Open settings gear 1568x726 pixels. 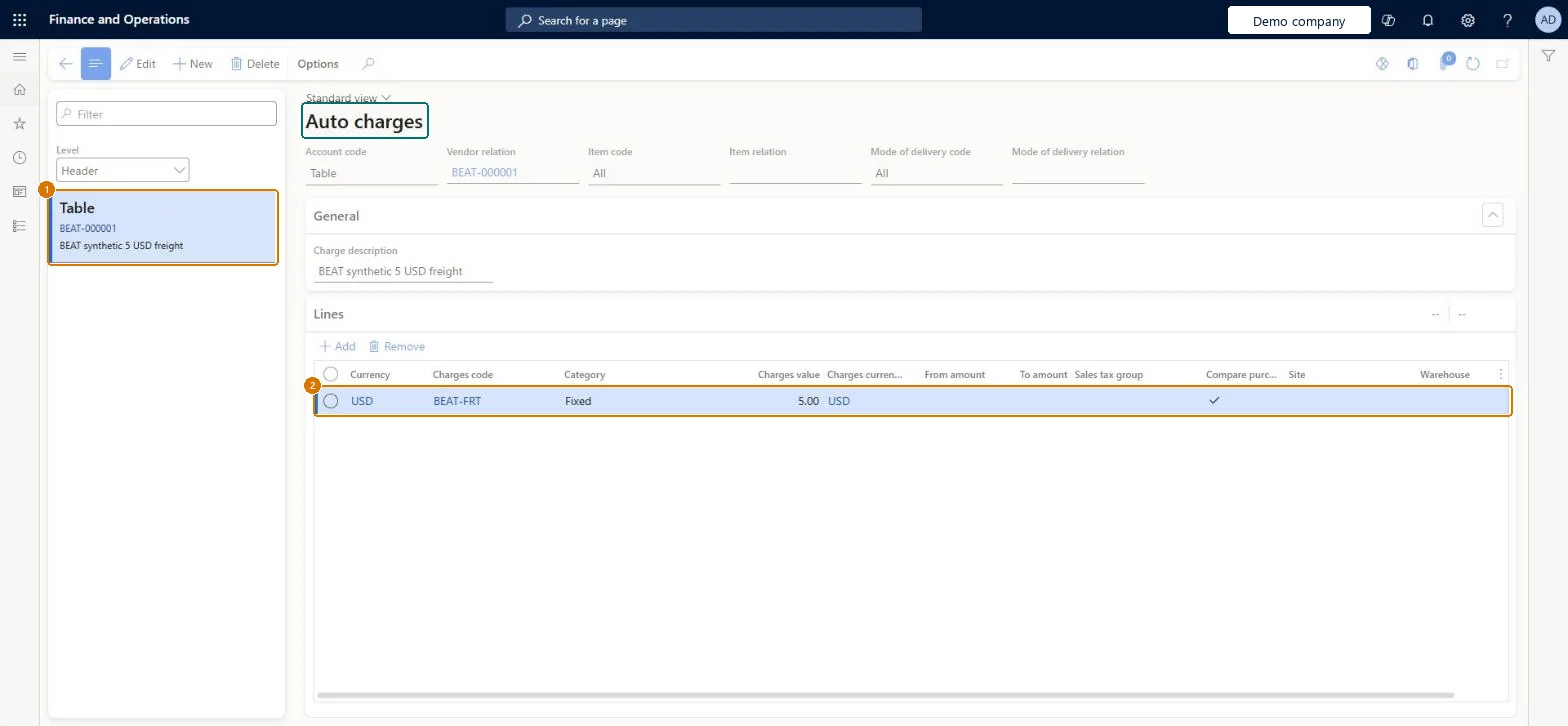click(1468, 20)
